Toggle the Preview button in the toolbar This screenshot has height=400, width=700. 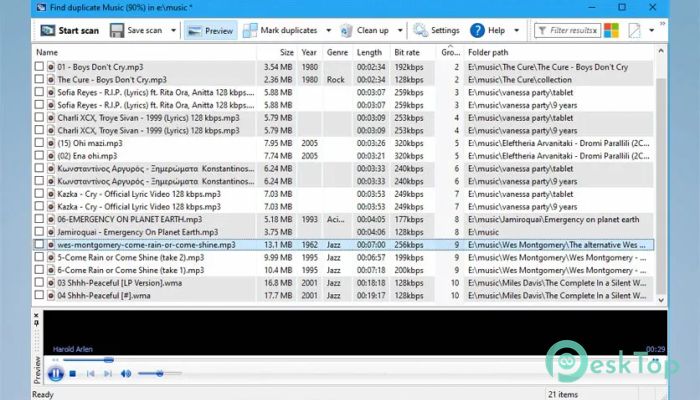210,30
